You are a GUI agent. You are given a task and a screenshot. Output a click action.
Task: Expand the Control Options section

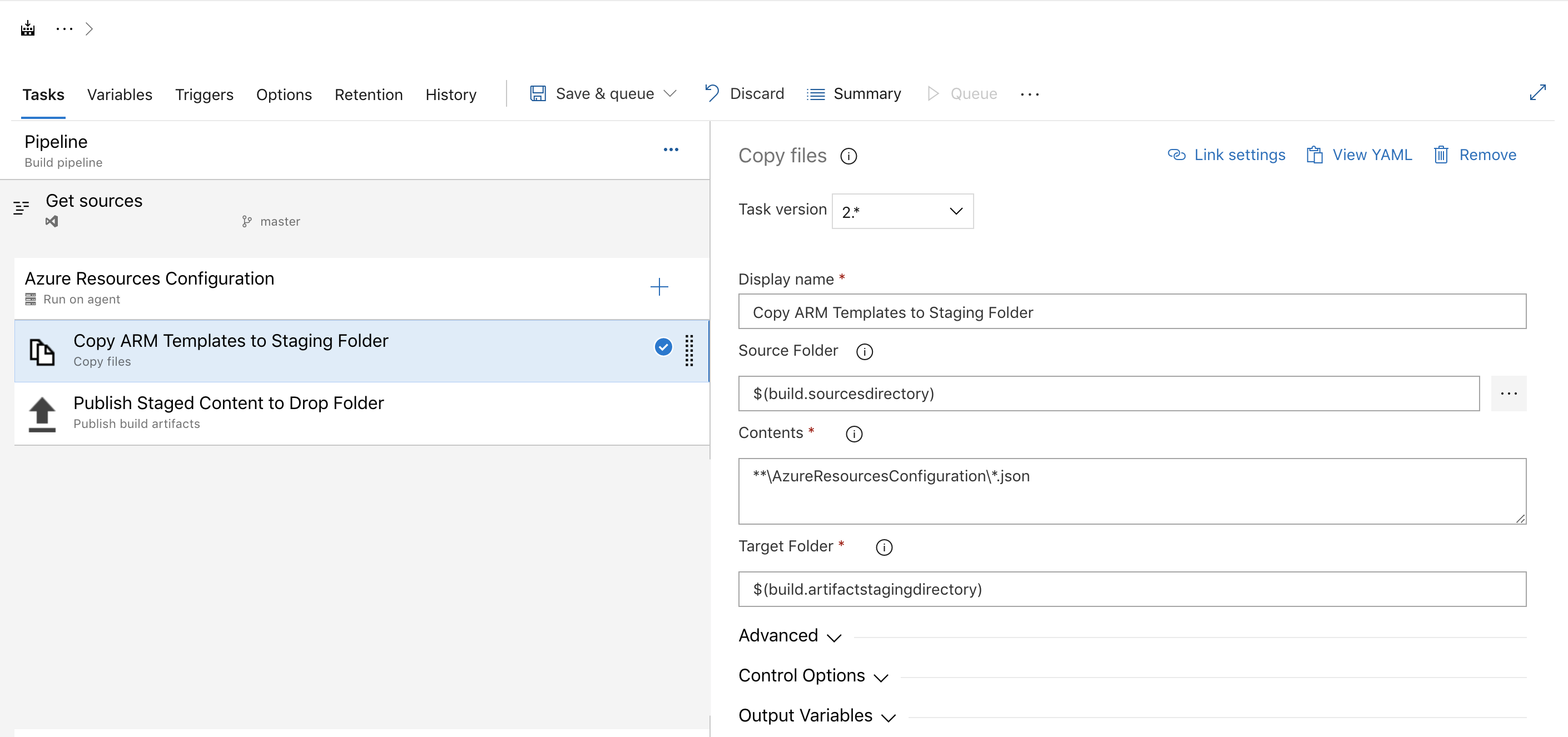click(x=813, y=675)
